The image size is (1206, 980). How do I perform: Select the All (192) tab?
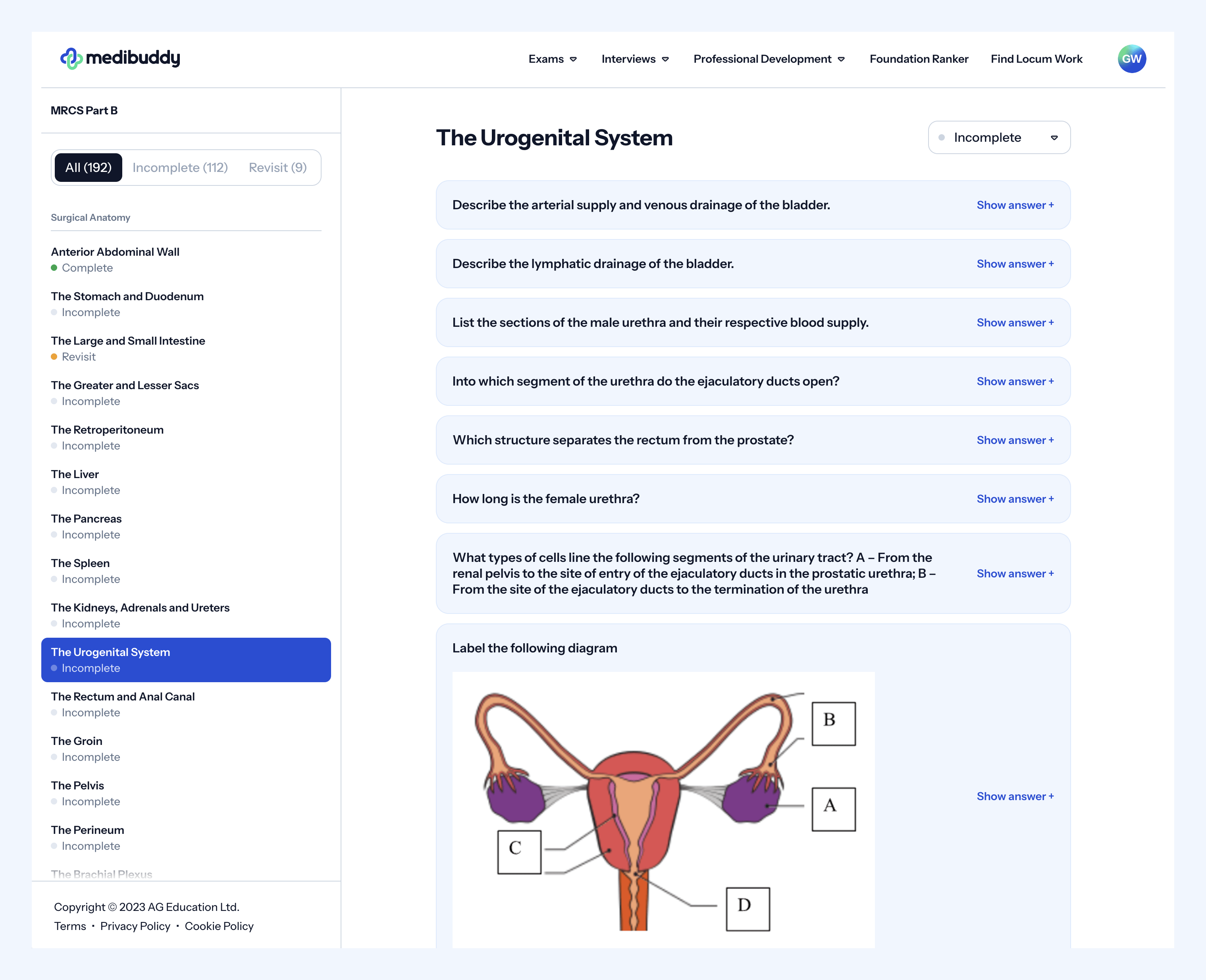tap(89, 168)
